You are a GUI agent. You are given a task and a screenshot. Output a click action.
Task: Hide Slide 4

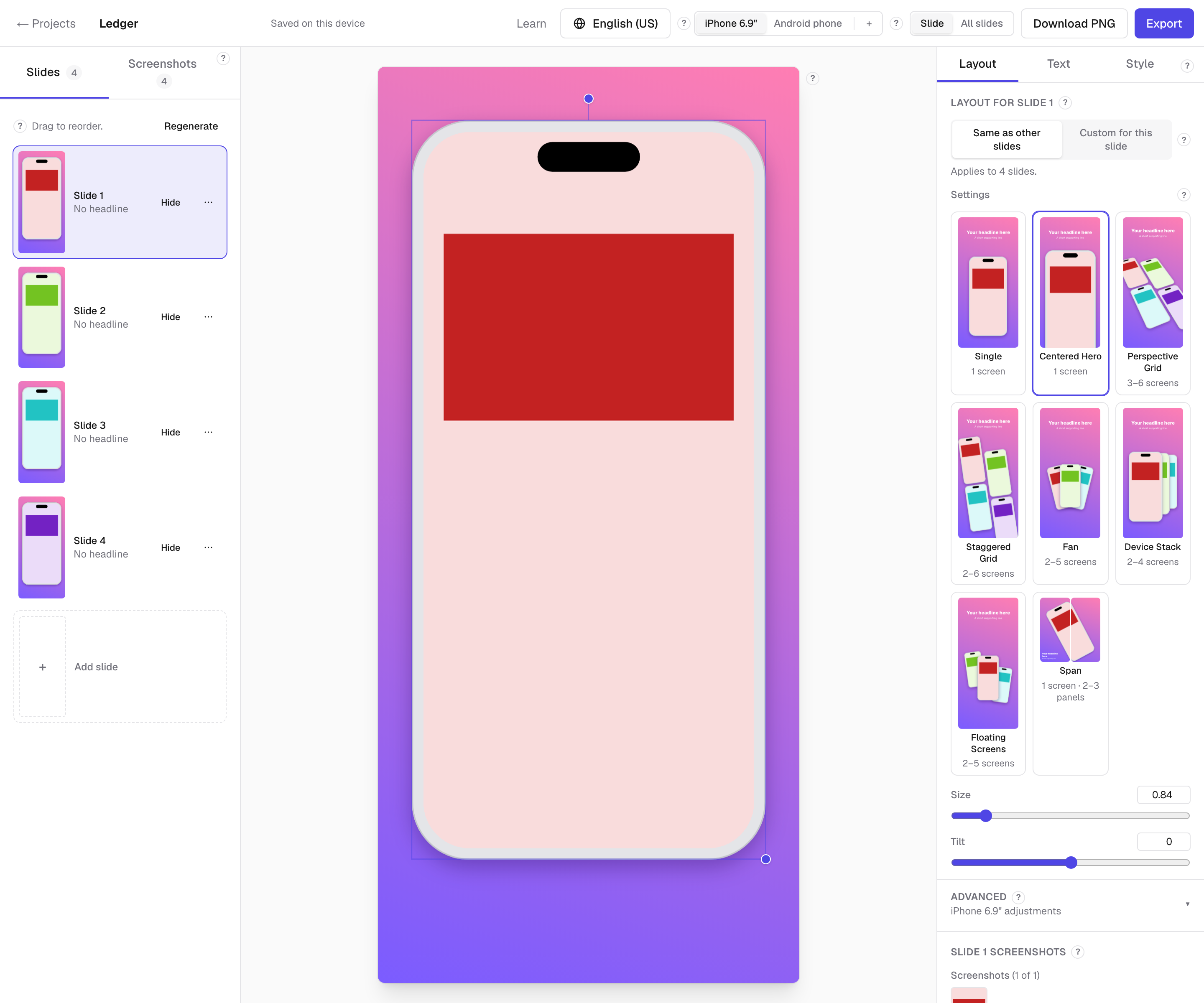click(170, 547)
